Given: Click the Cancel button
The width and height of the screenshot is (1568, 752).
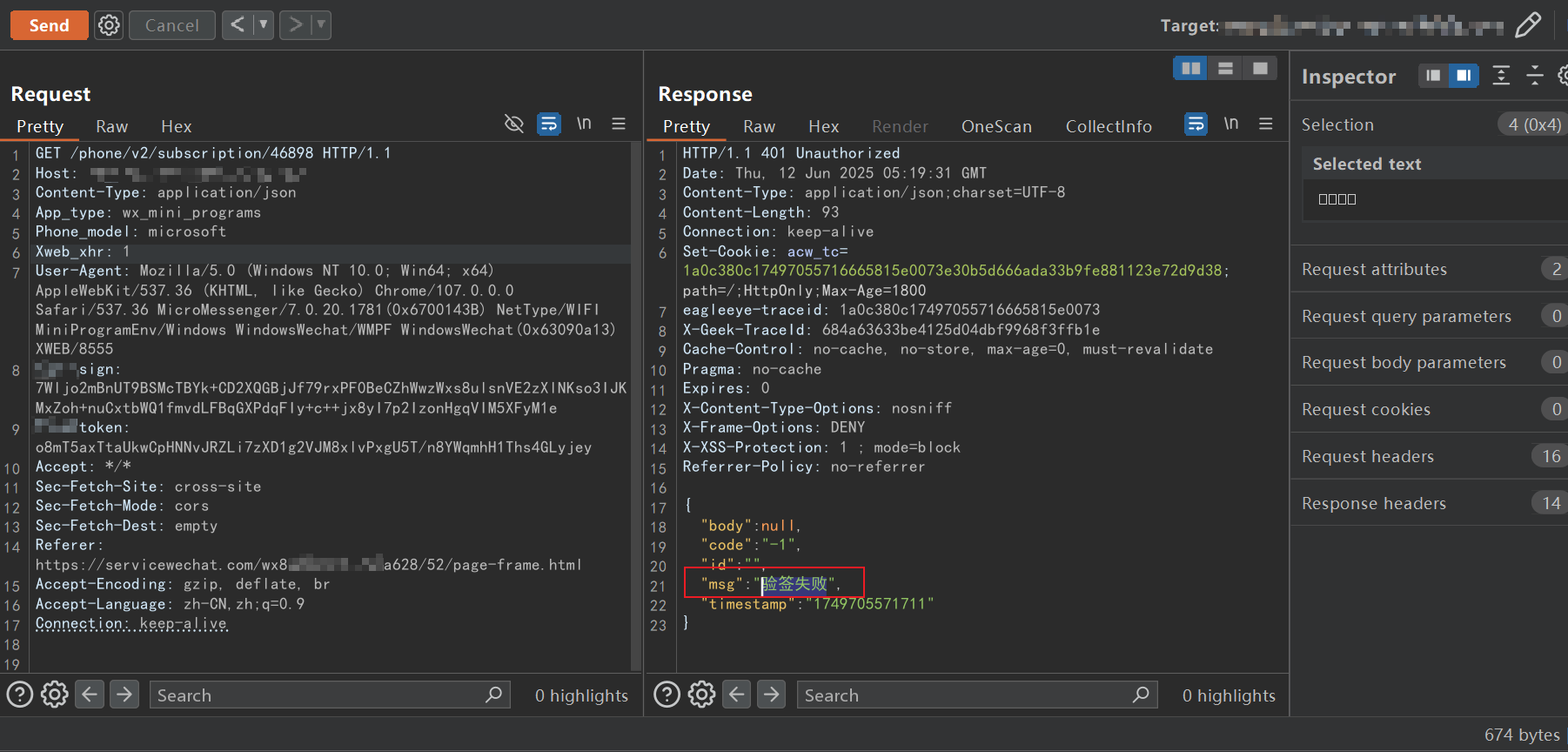Looking at the screenshot, I should click(x=172, y=25).
